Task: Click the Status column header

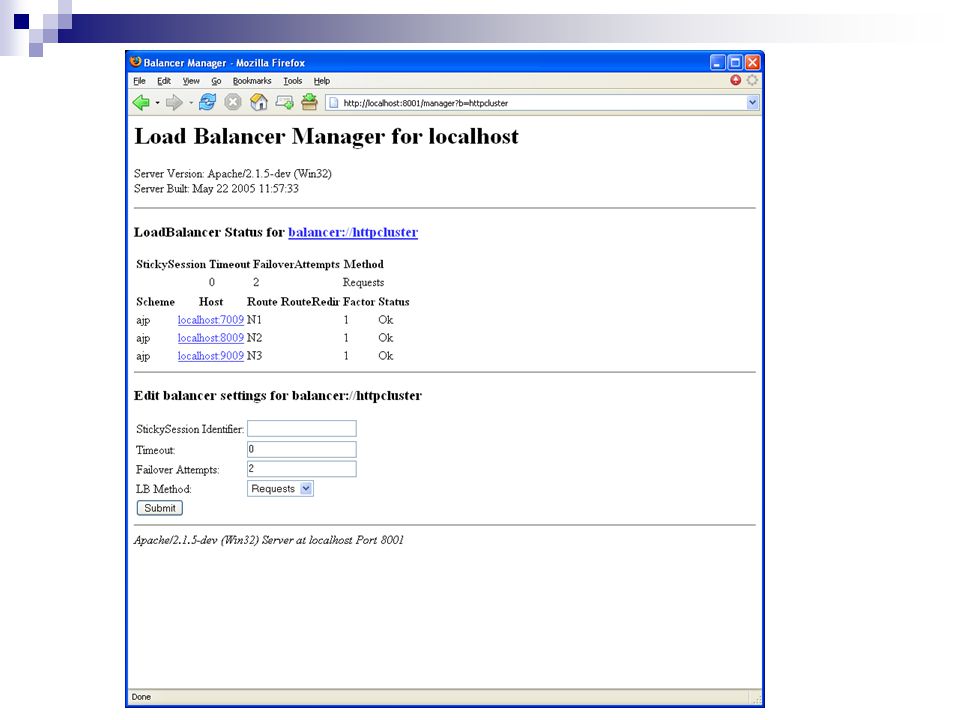Action: (394, 302)
